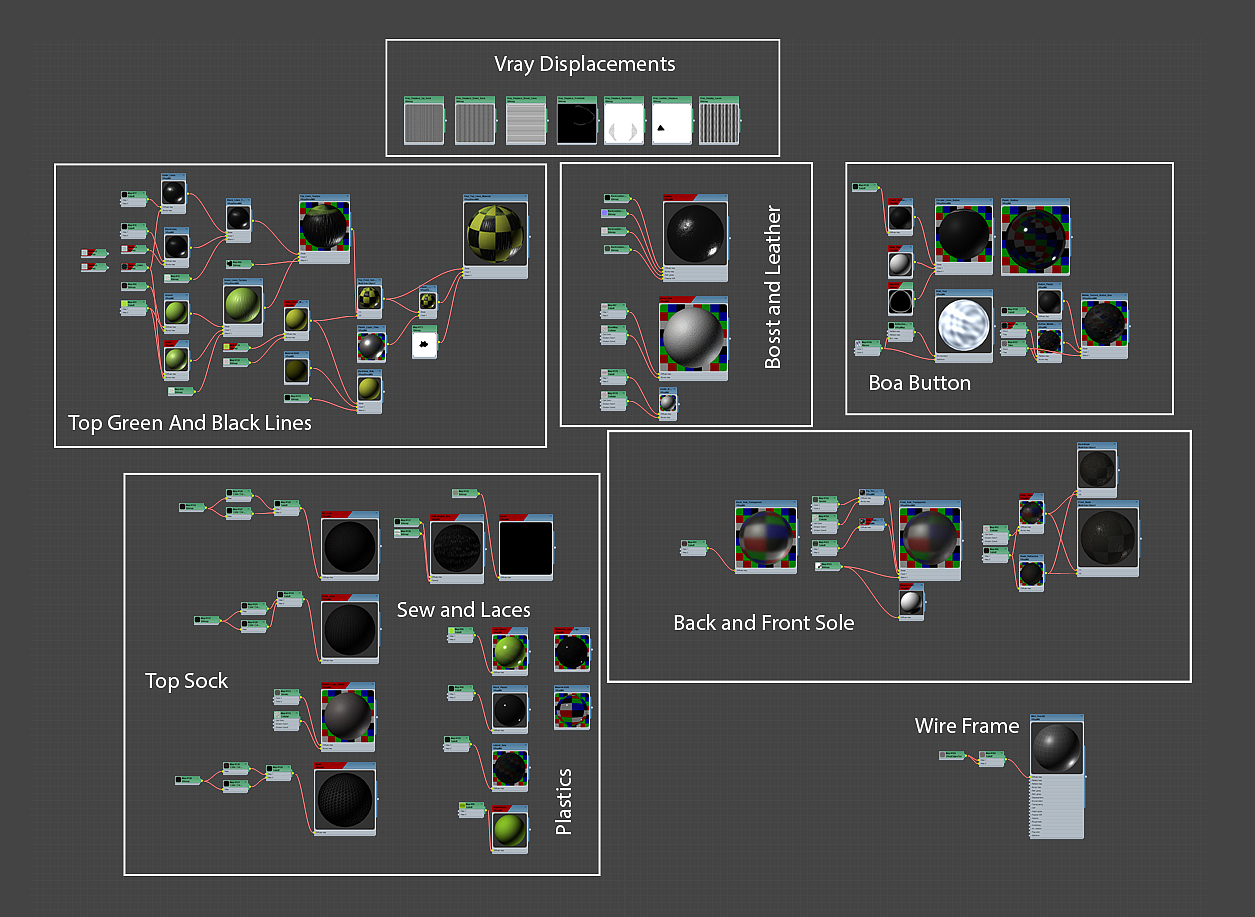Screen dimensions: 1255x917
Task: Select the small white sphere under Front Sole node
Action: pos(912,601)
